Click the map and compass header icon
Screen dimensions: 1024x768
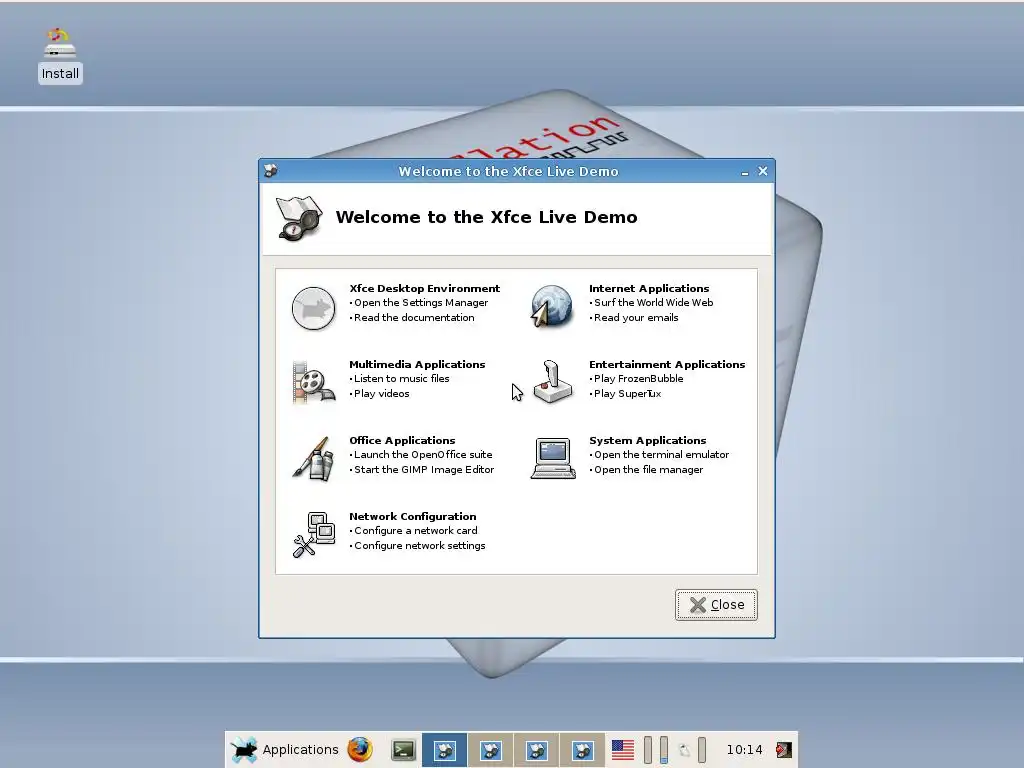tap(299, 218)
